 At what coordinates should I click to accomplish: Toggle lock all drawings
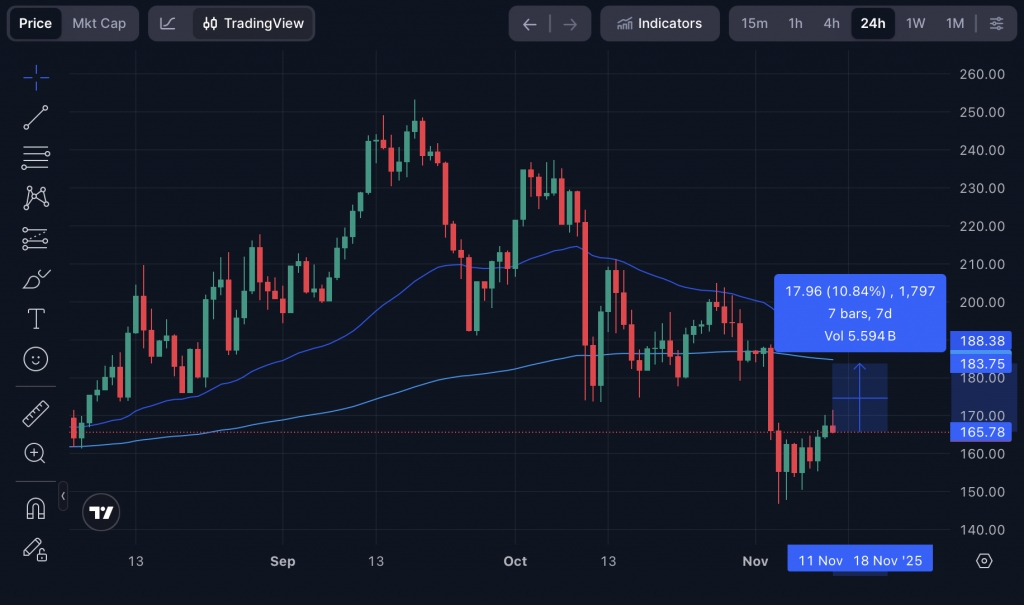point(36,548)
